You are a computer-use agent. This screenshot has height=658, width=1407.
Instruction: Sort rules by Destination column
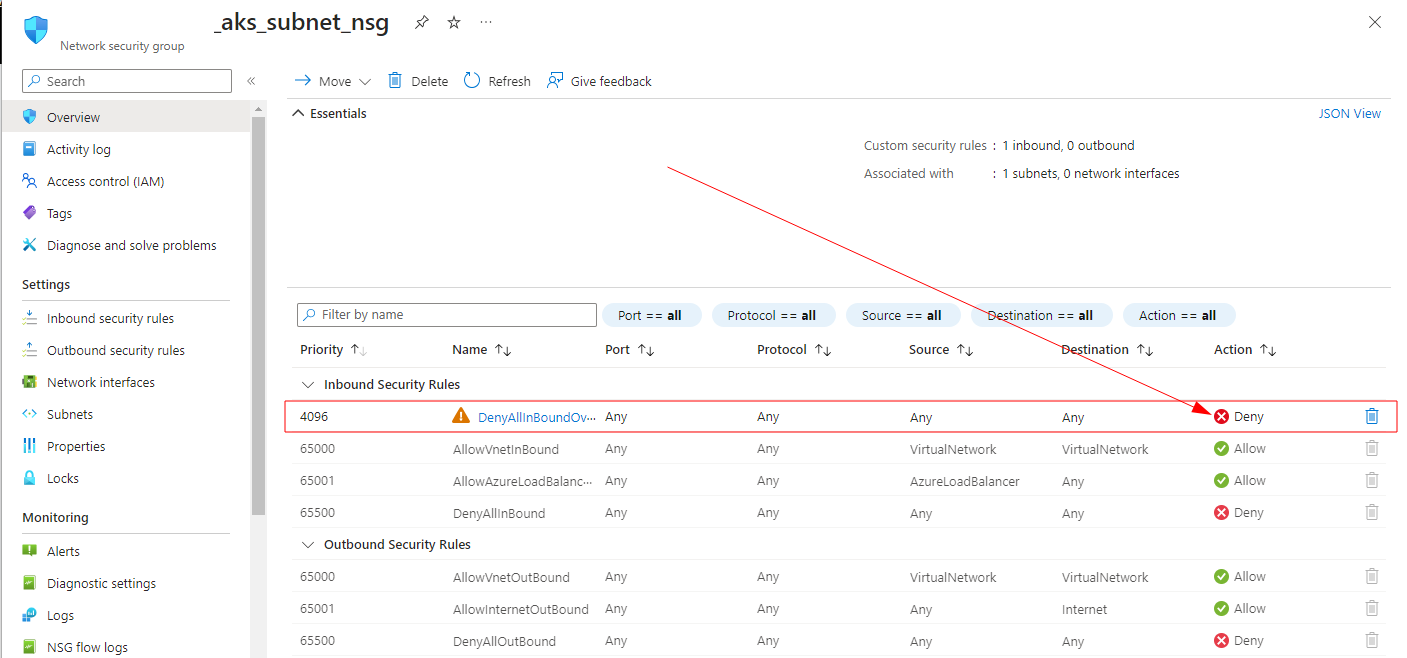click(x=1107, y=350)
